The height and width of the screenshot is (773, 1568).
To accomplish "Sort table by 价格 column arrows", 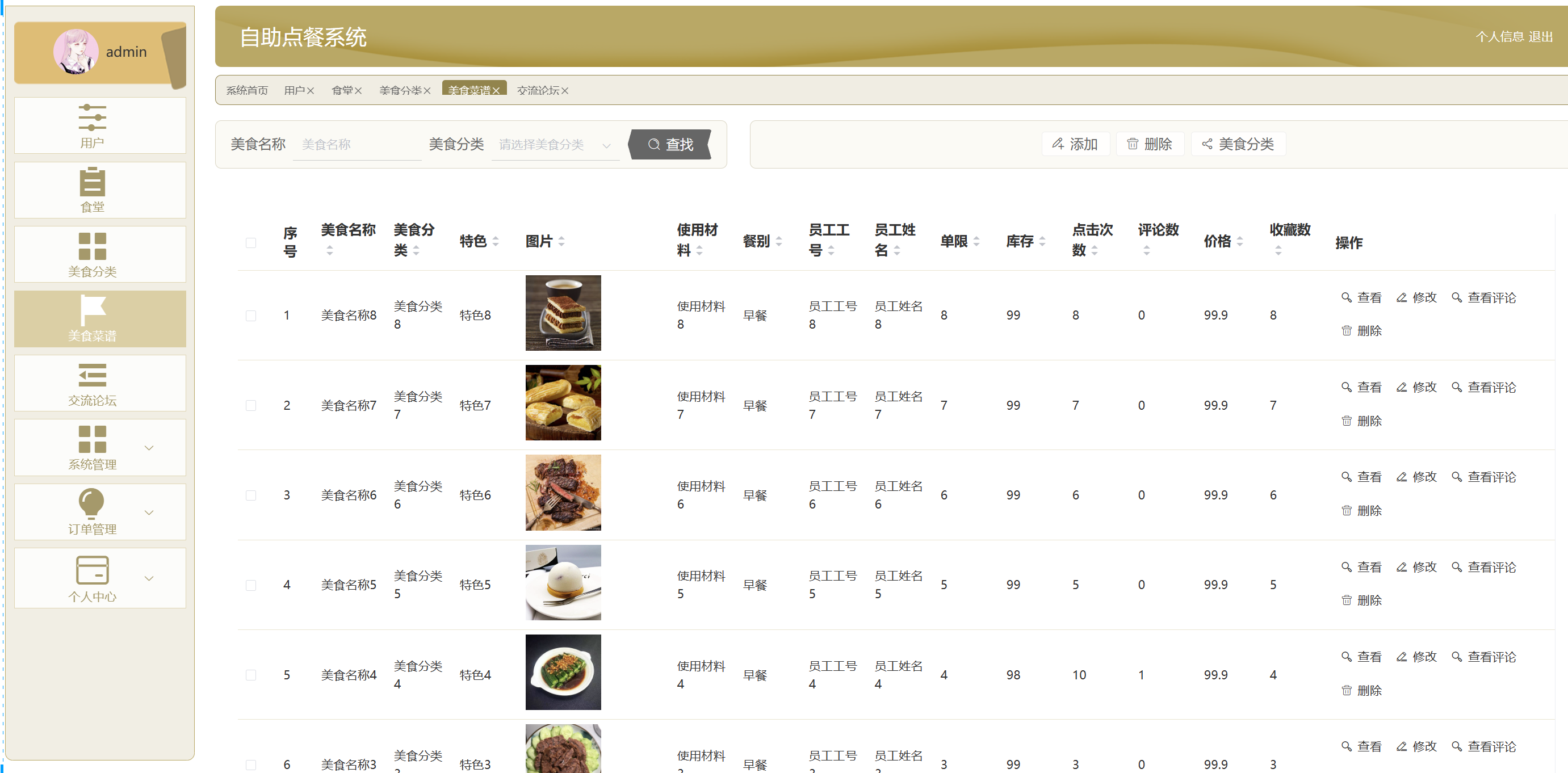I will click(x=1240, y=242).
